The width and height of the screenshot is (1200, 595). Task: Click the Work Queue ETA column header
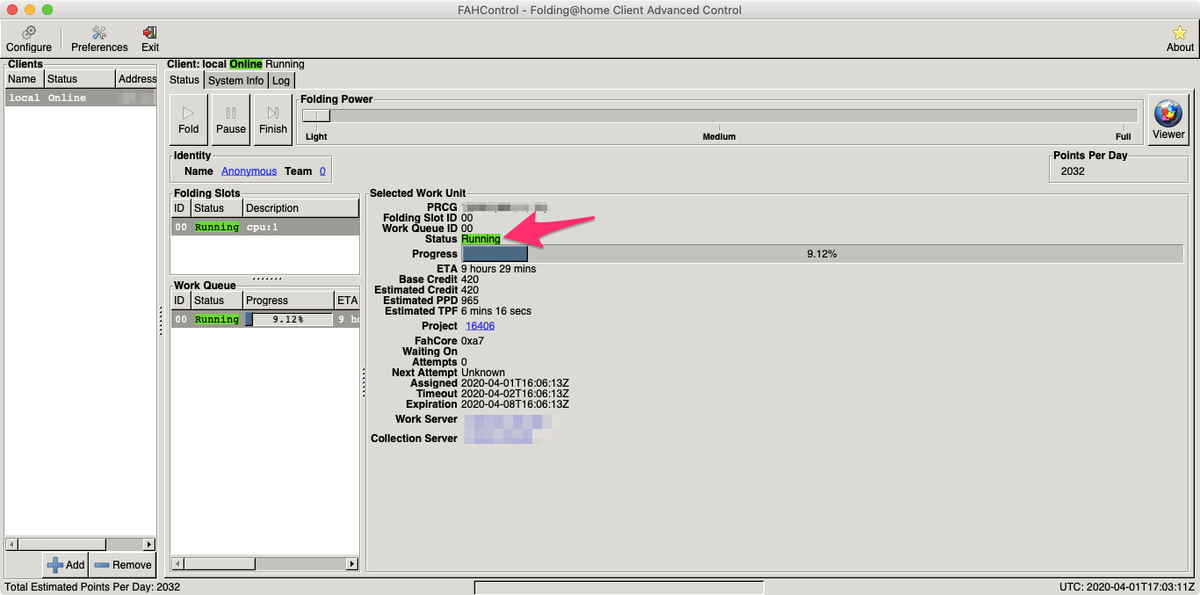pos(347,300)
